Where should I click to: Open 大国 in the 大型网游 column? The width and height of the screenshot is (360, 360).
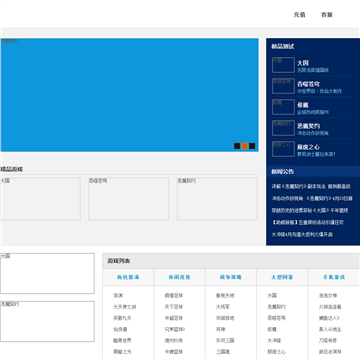272,295
